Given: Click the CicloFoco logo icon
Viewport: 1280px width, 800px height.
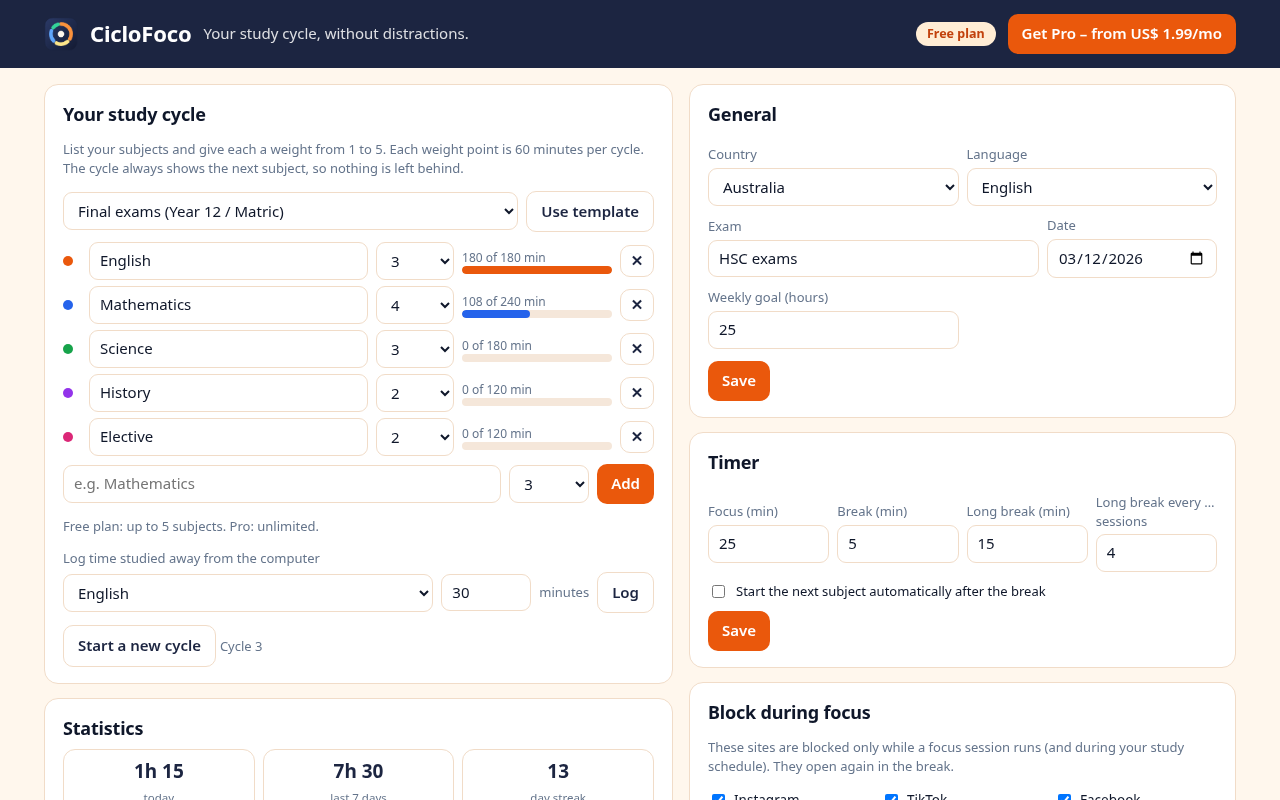Looking at the screenshot, I should [61, 34].
